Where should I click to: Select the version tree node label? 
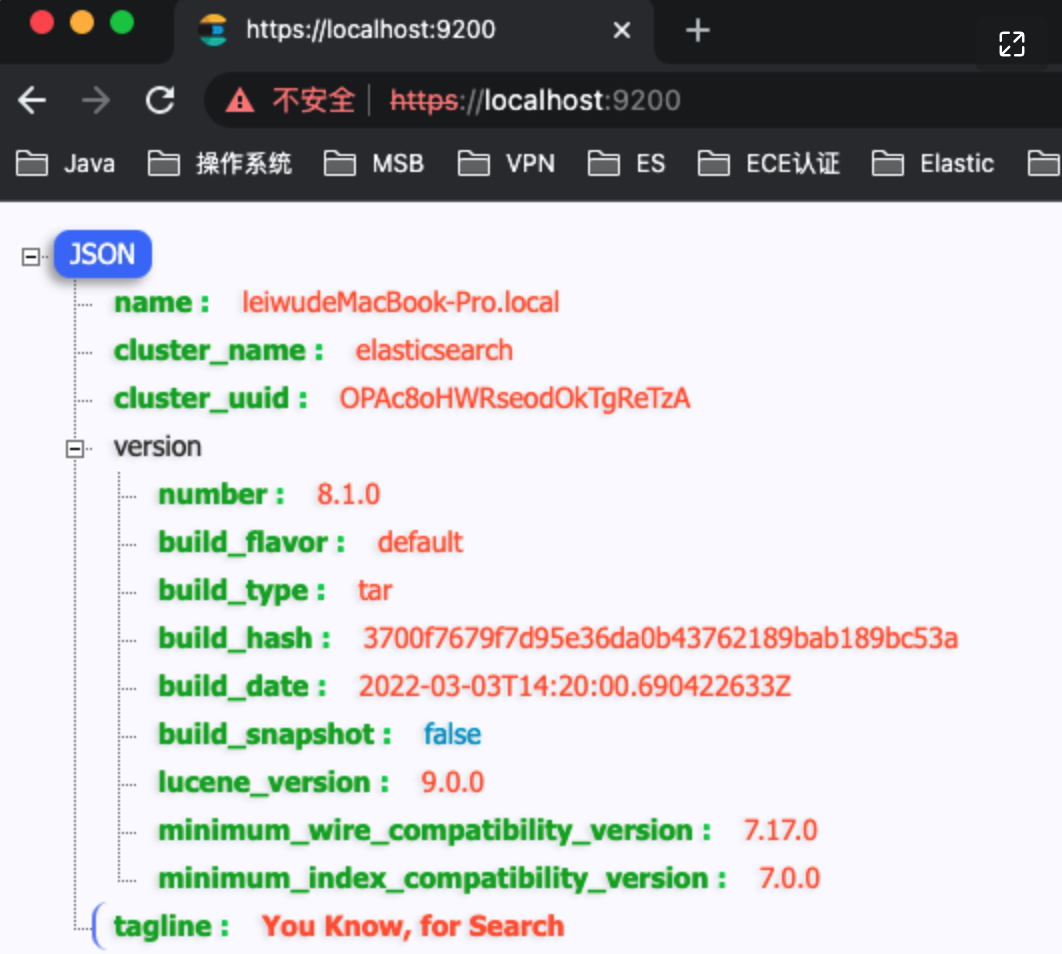click(x=157, y=447)
